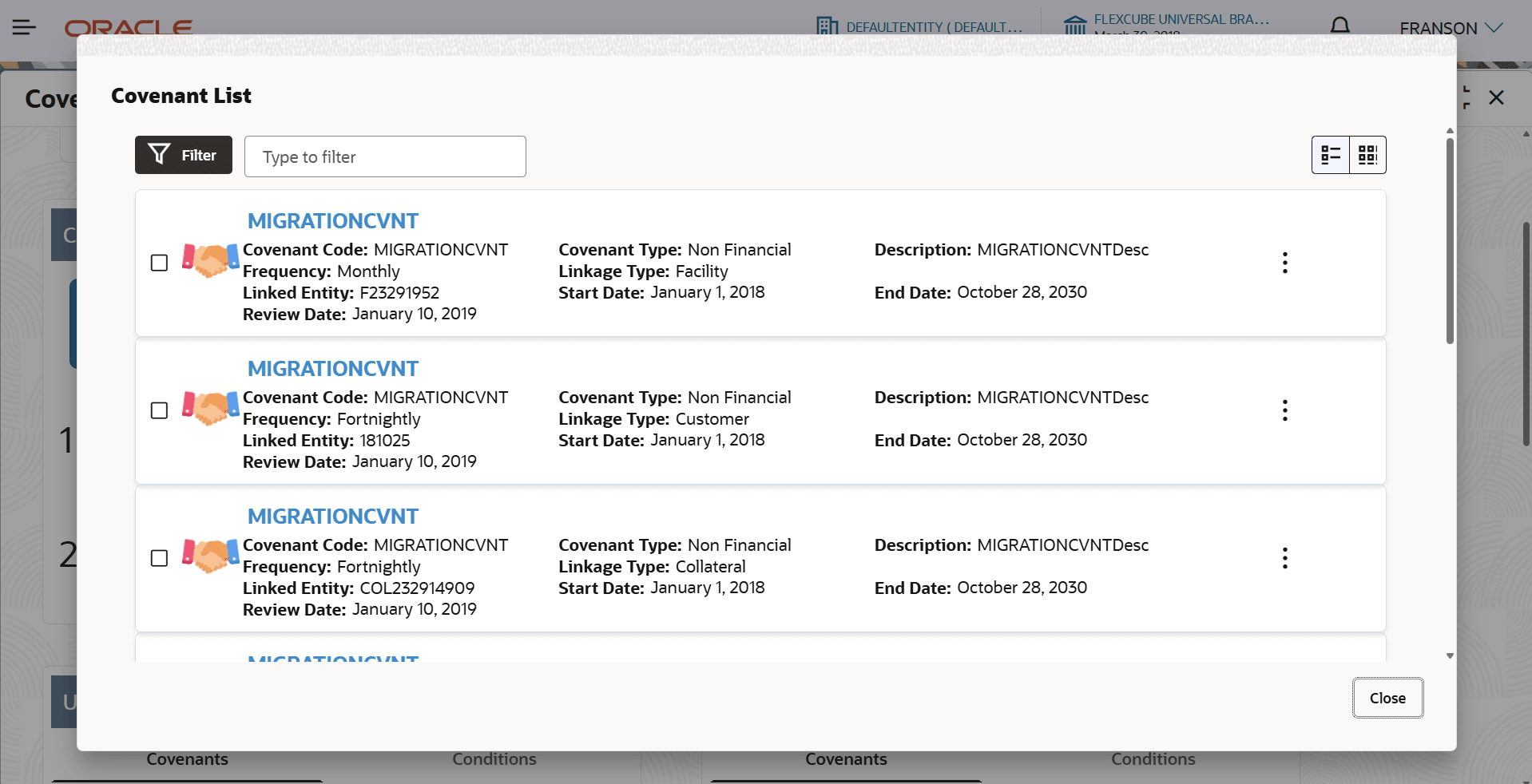Select checkbox for covenant linked to F23291952
The image size is (1532, 784).
(159, 263)
